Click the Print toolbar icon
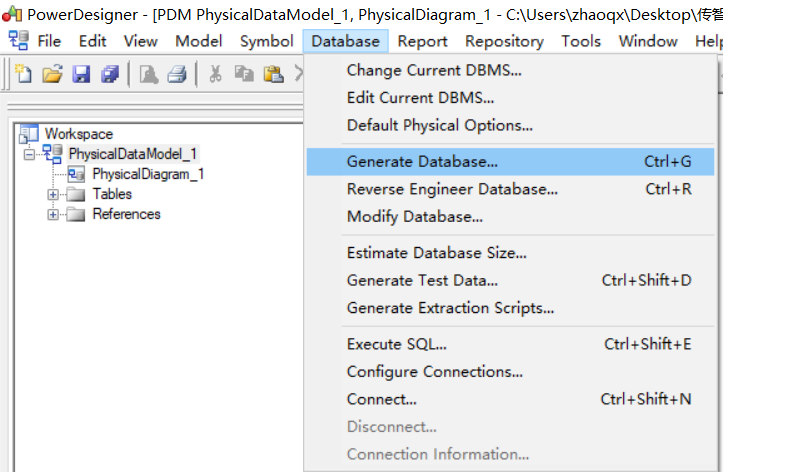This screenshot has height=472, width=795. click(x=177, y=74)
